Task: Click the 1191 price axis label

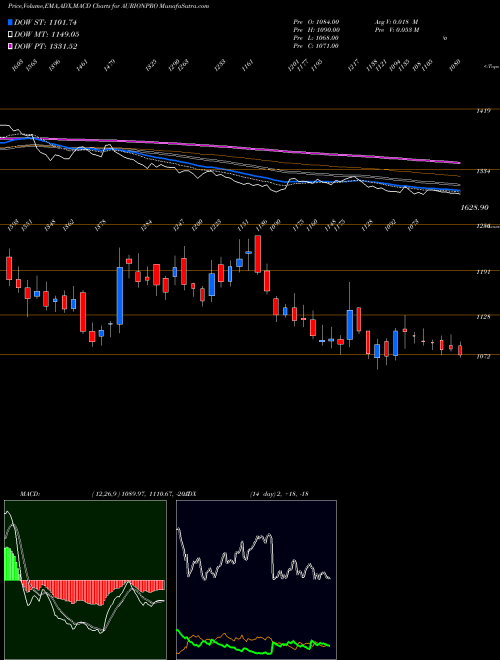Action: point(484,272)
